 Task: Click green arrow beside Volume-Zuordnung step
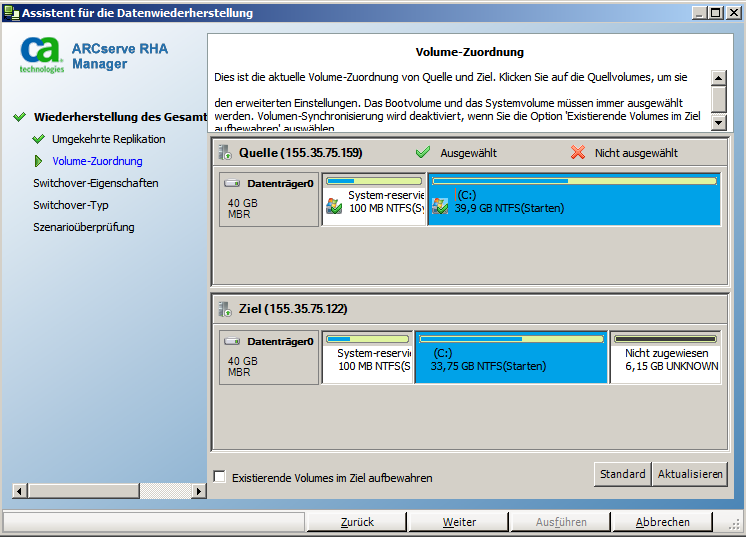38,161
